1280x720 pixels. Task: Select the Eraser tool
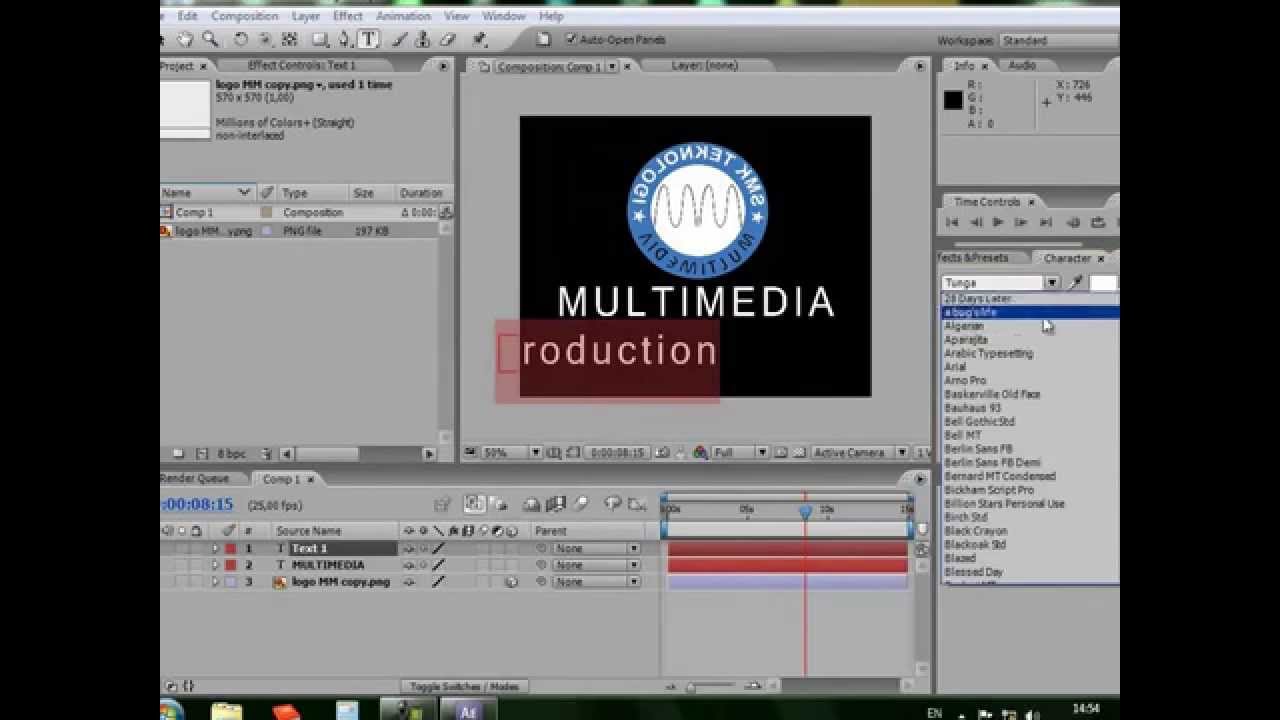click(x=447, y=39)
